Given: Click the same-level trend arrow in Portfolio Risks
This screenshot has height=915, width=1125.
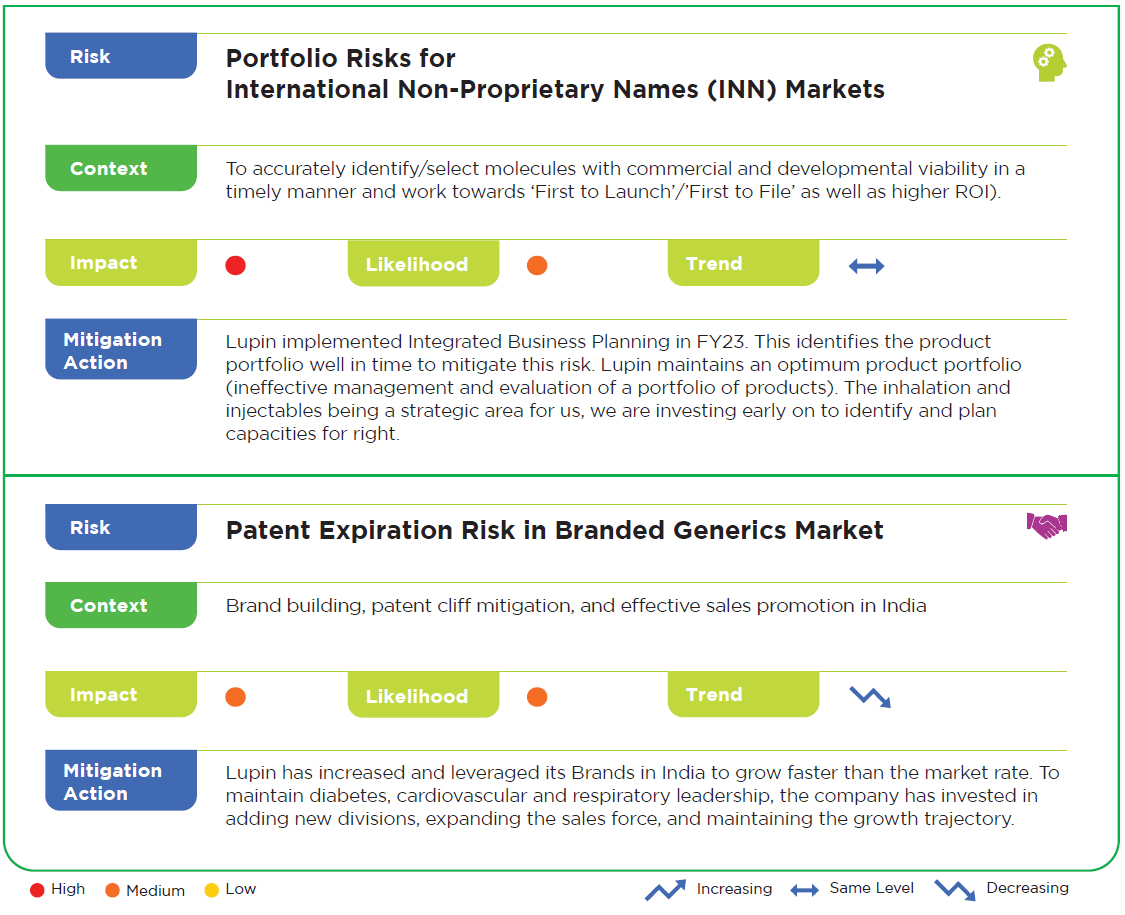Looking at the screenshot, I should (x=866, y=266).
